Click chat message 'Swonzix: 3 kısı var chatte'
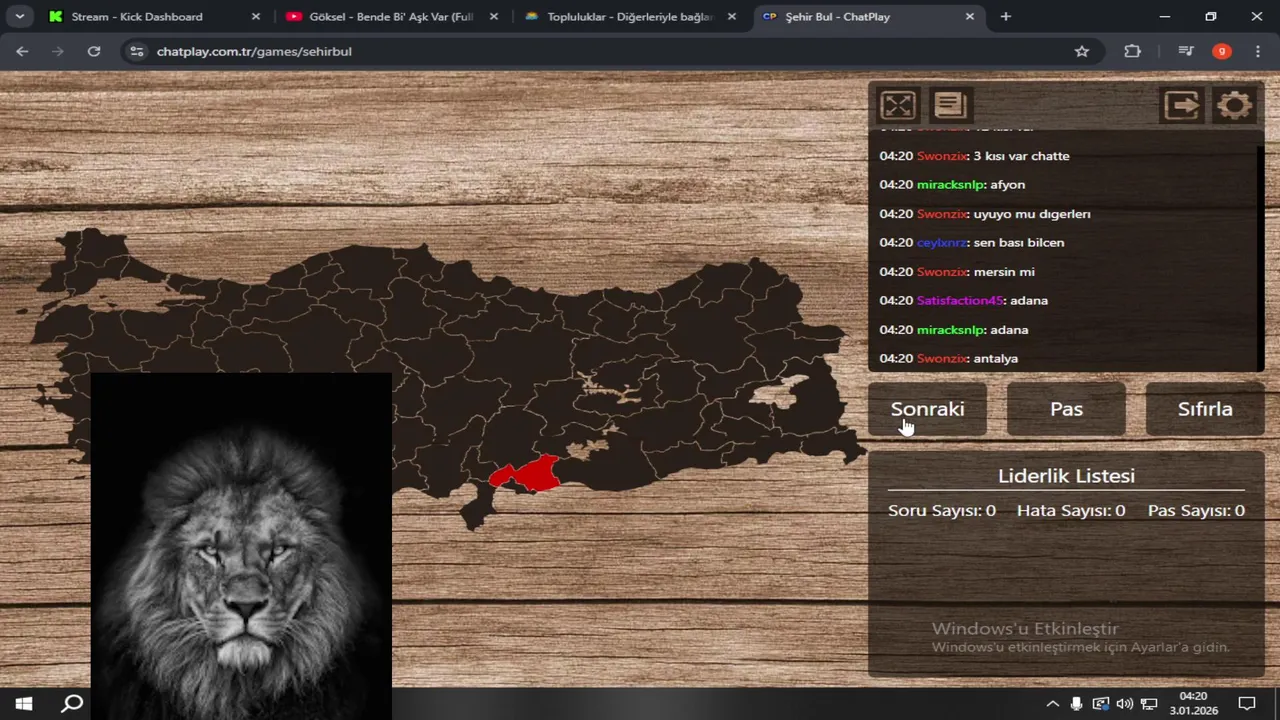 point(974,156)
